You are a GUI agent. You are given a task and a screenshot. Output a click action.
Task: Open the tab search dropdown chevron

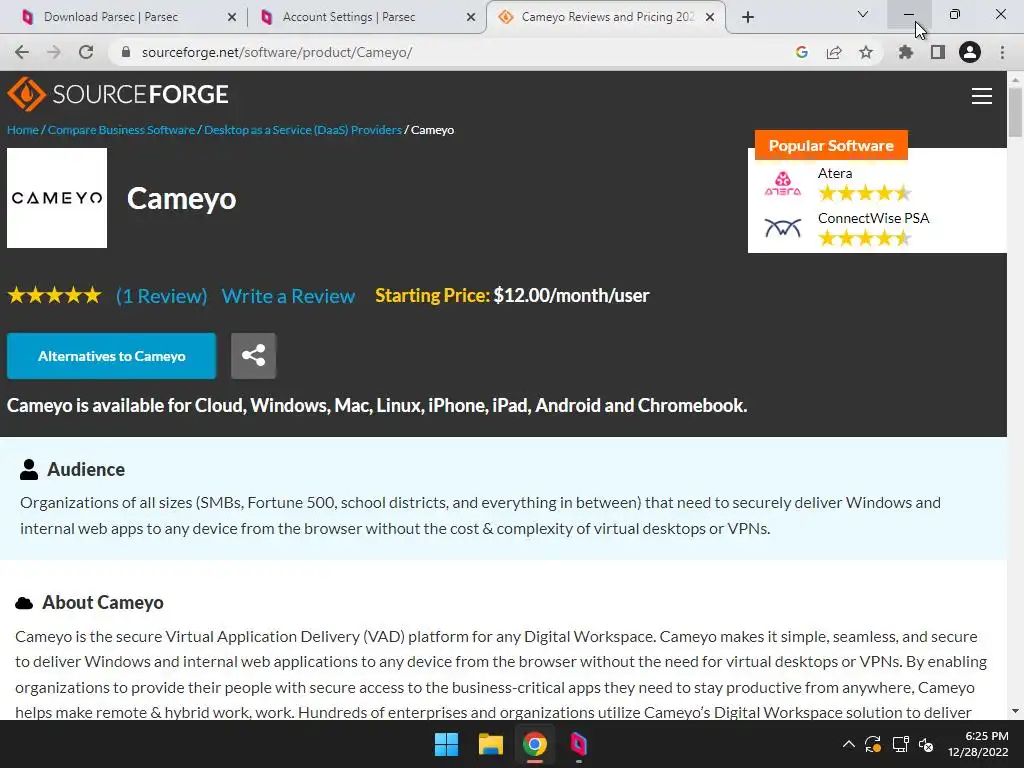tap(863, 14)
